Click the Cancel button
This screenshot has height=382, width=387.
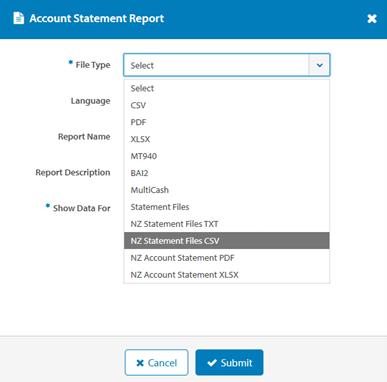pyautogui.click(x=156, y=362)
